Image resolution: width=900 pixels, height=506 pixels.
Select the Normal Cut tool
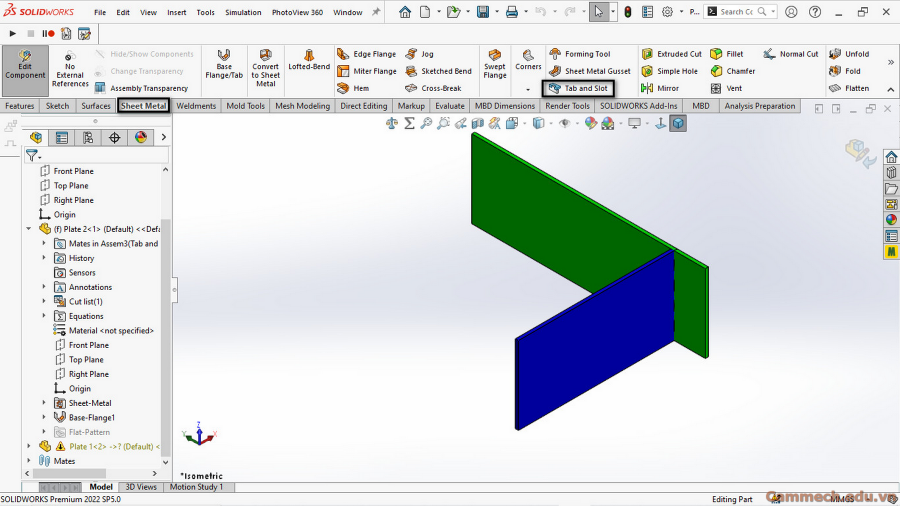[x=791, y=54]
